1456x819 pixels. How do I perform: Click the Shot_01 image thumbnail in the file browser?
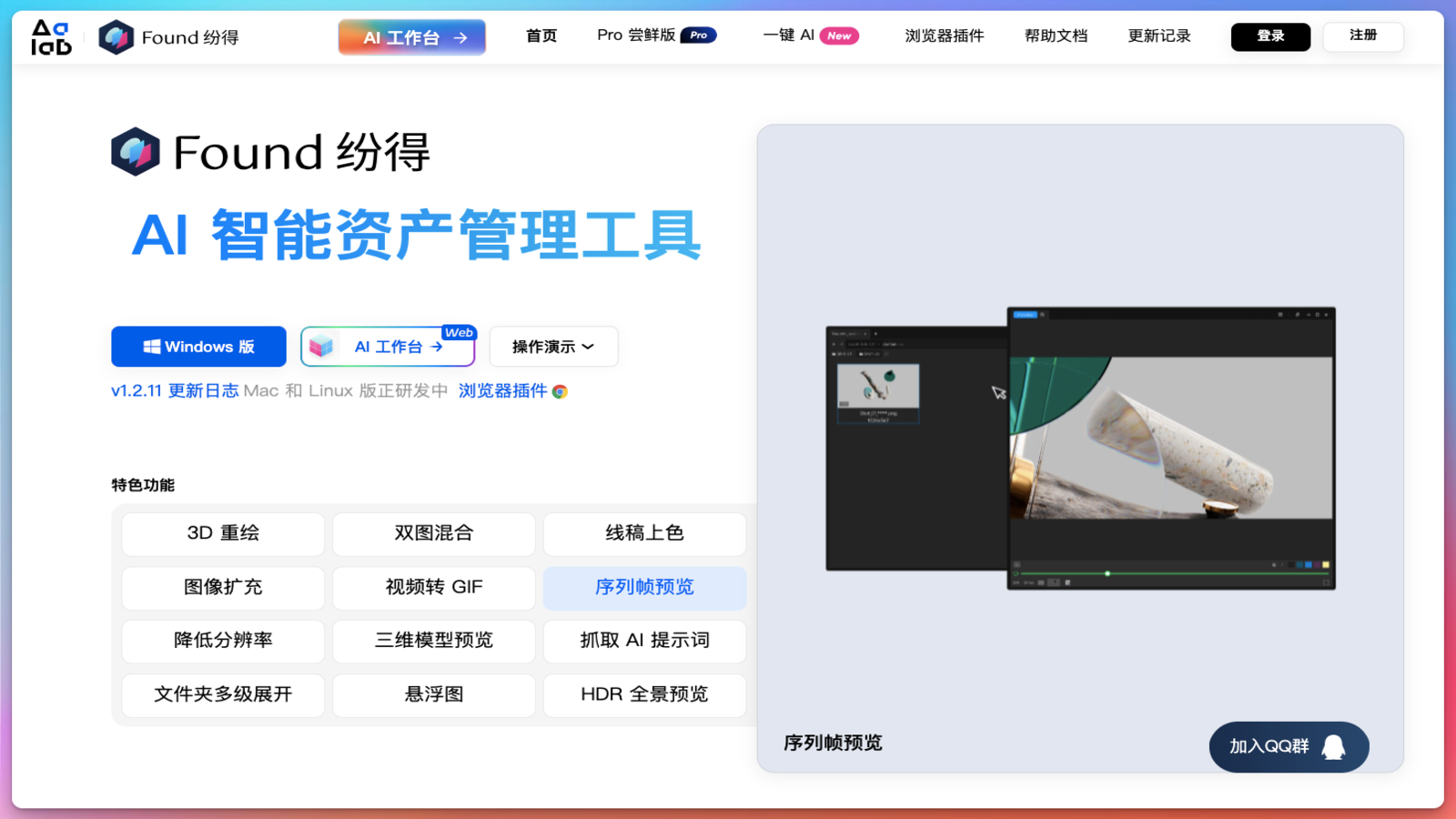tap(878, 386)
